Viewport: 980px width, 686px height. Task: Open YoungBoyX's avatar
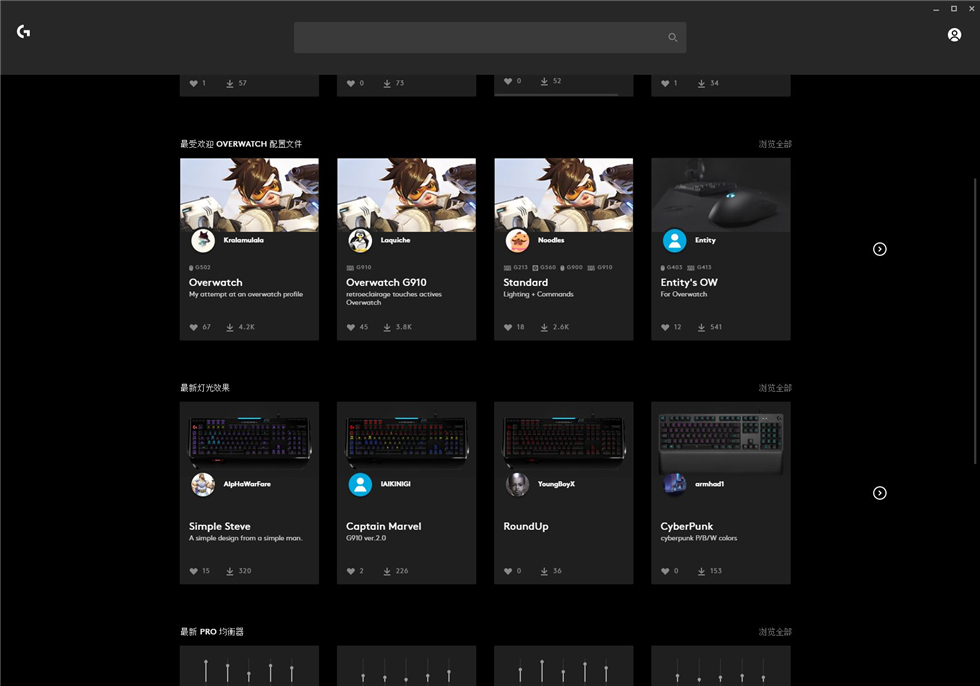pos(518,484)
